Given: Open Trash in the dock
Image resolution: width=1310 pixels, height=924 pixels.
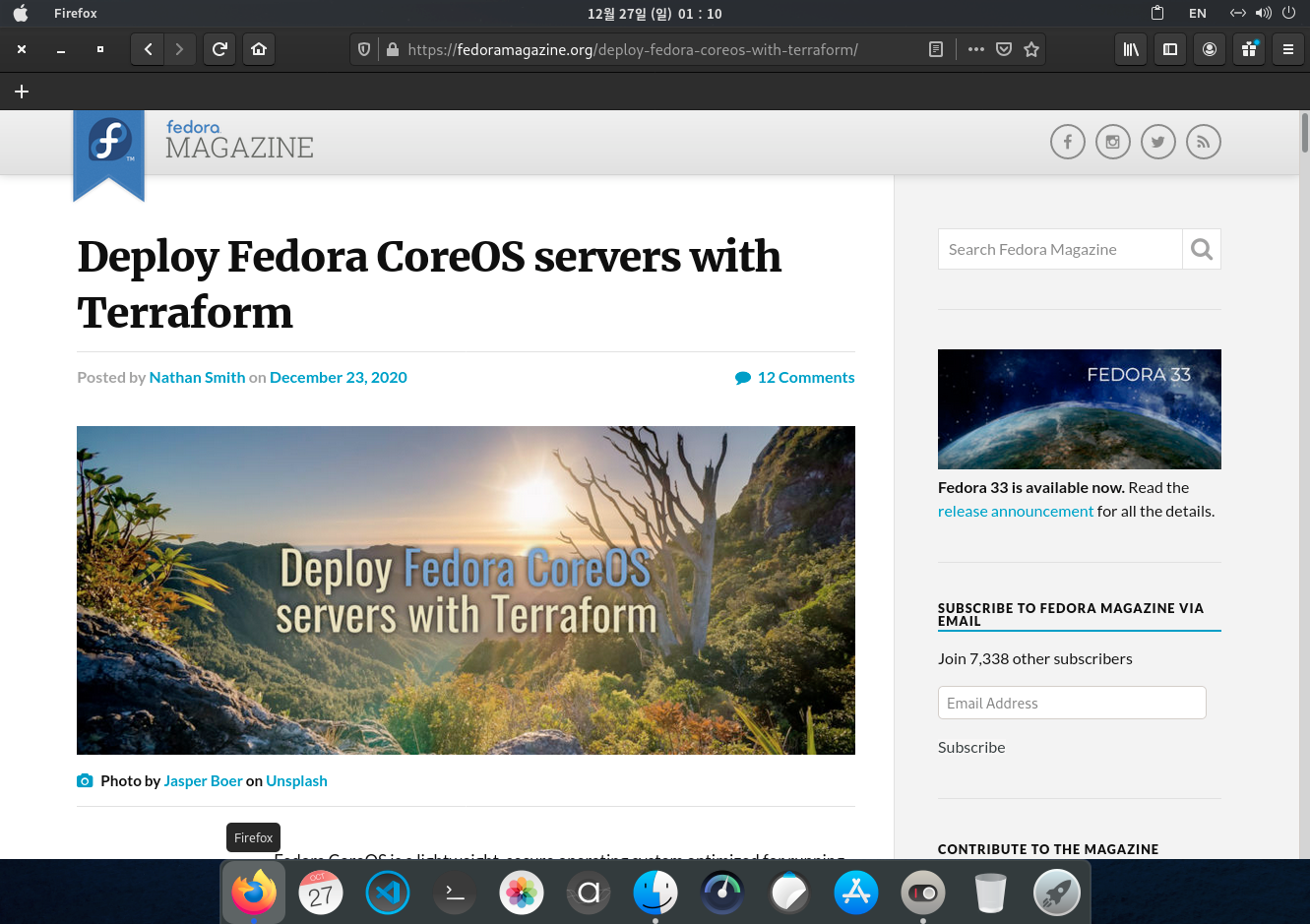Looking at the screenshot, I should [x=990, y=893].
